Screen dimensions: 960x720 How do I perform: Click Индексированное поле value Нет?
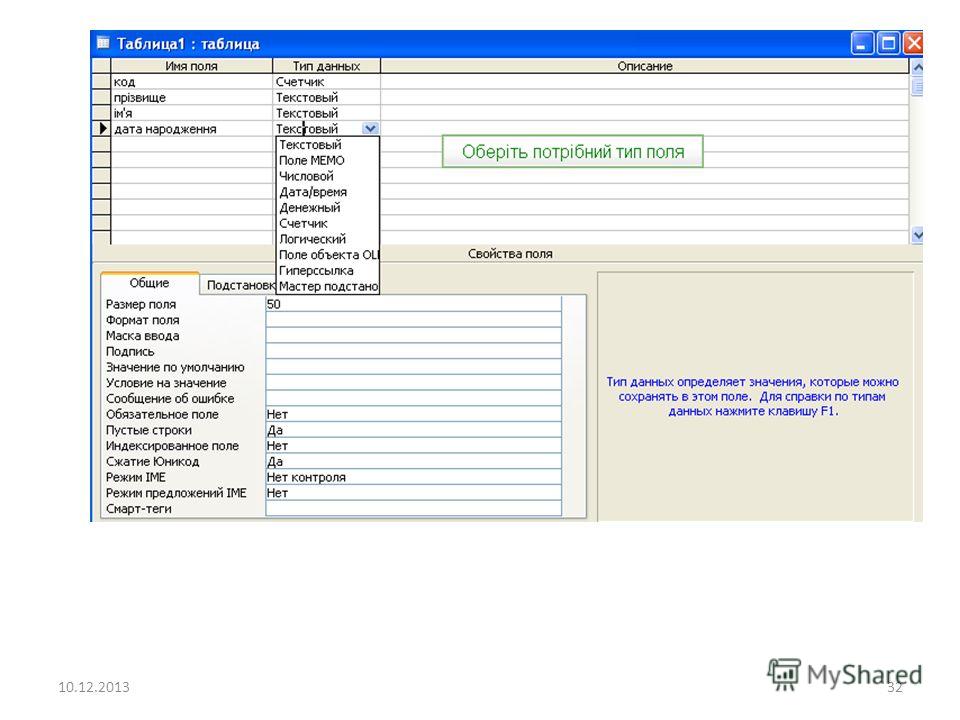[x=413, y=446]
